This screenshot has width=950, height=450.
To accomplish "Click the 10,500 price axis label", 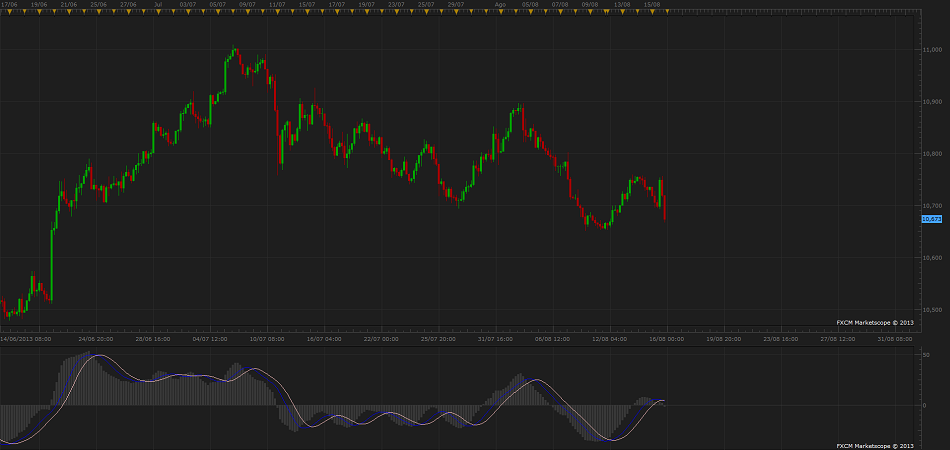I will 932,309.
